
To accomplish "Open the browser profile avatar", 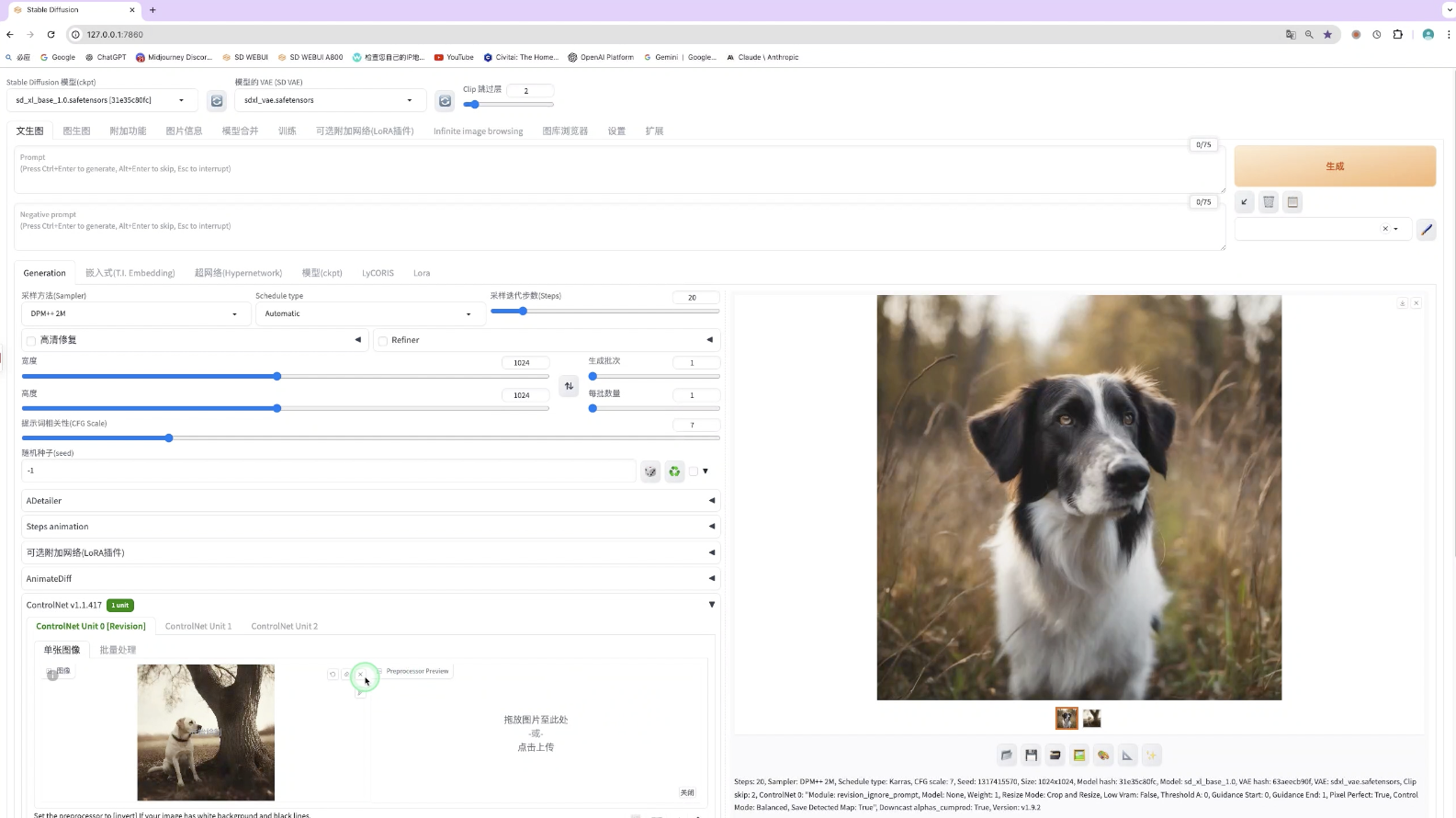I will click(1428, 35).
